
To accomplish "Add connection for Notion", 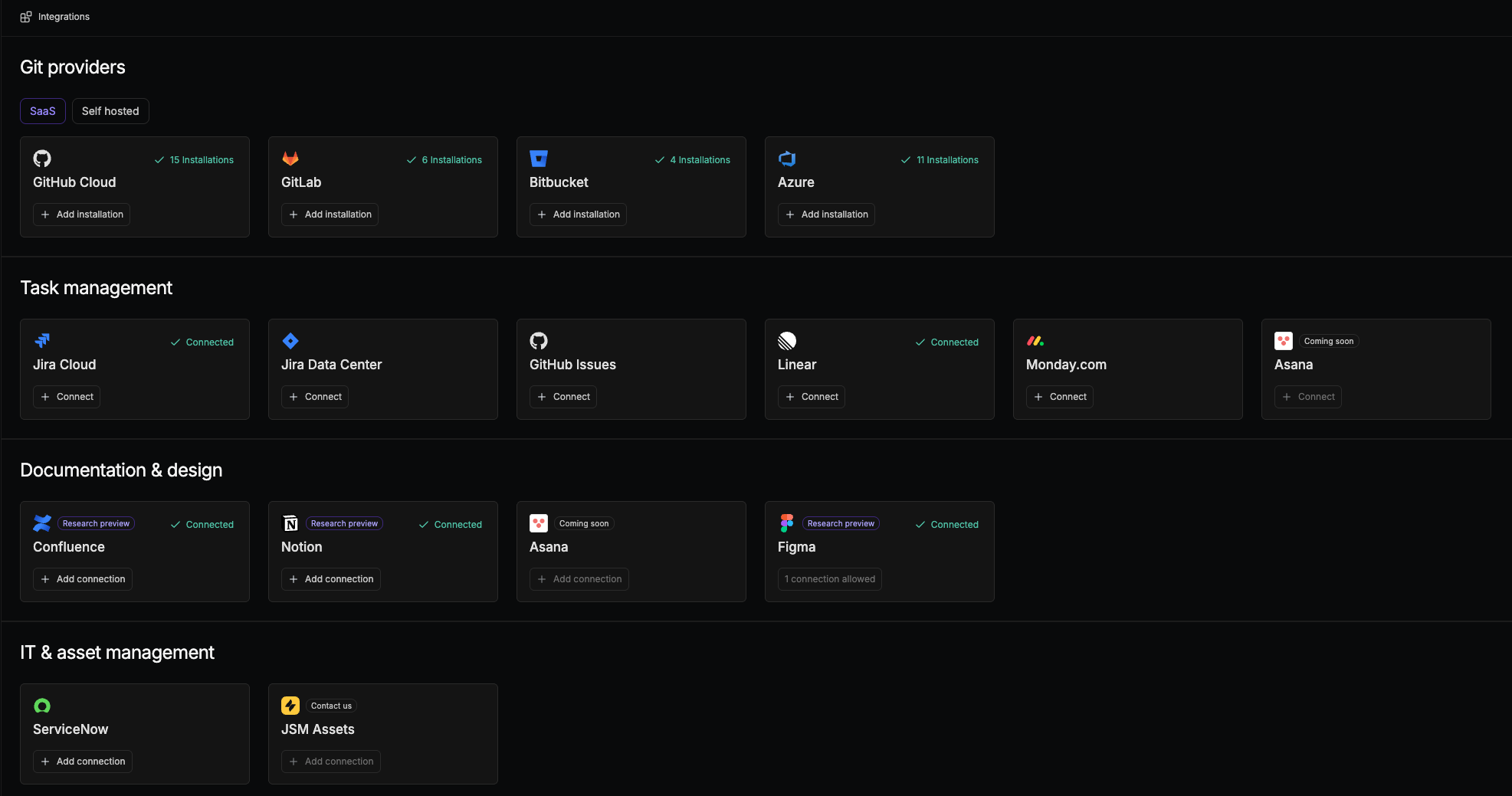I will (331, 579).
